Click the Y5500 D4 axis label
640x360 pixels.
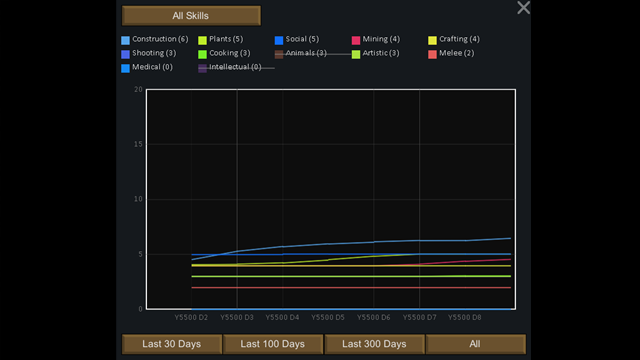tap(282, 318)
